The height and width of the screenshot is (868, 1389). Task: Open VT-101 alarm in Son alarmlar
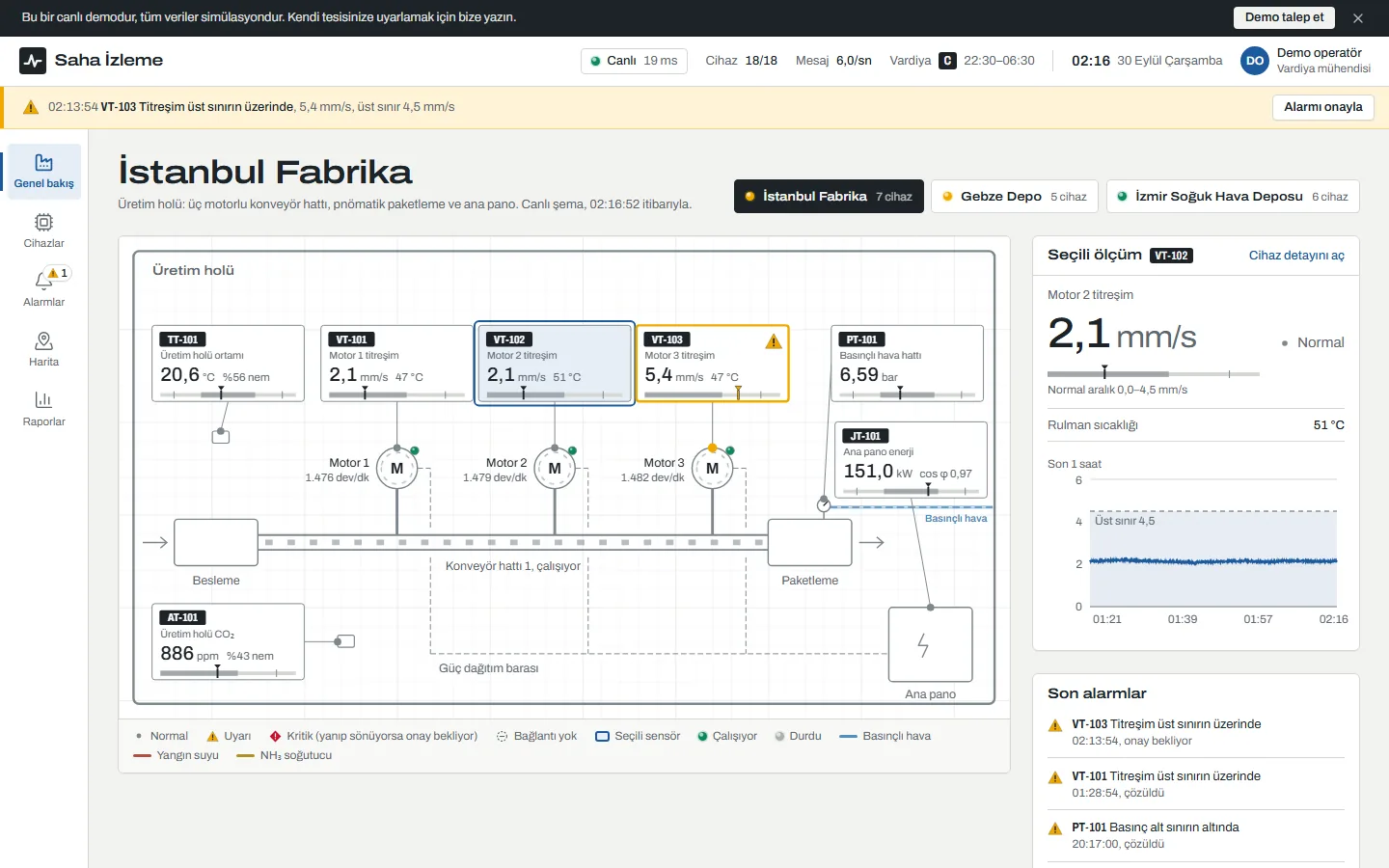(1196, 784)
